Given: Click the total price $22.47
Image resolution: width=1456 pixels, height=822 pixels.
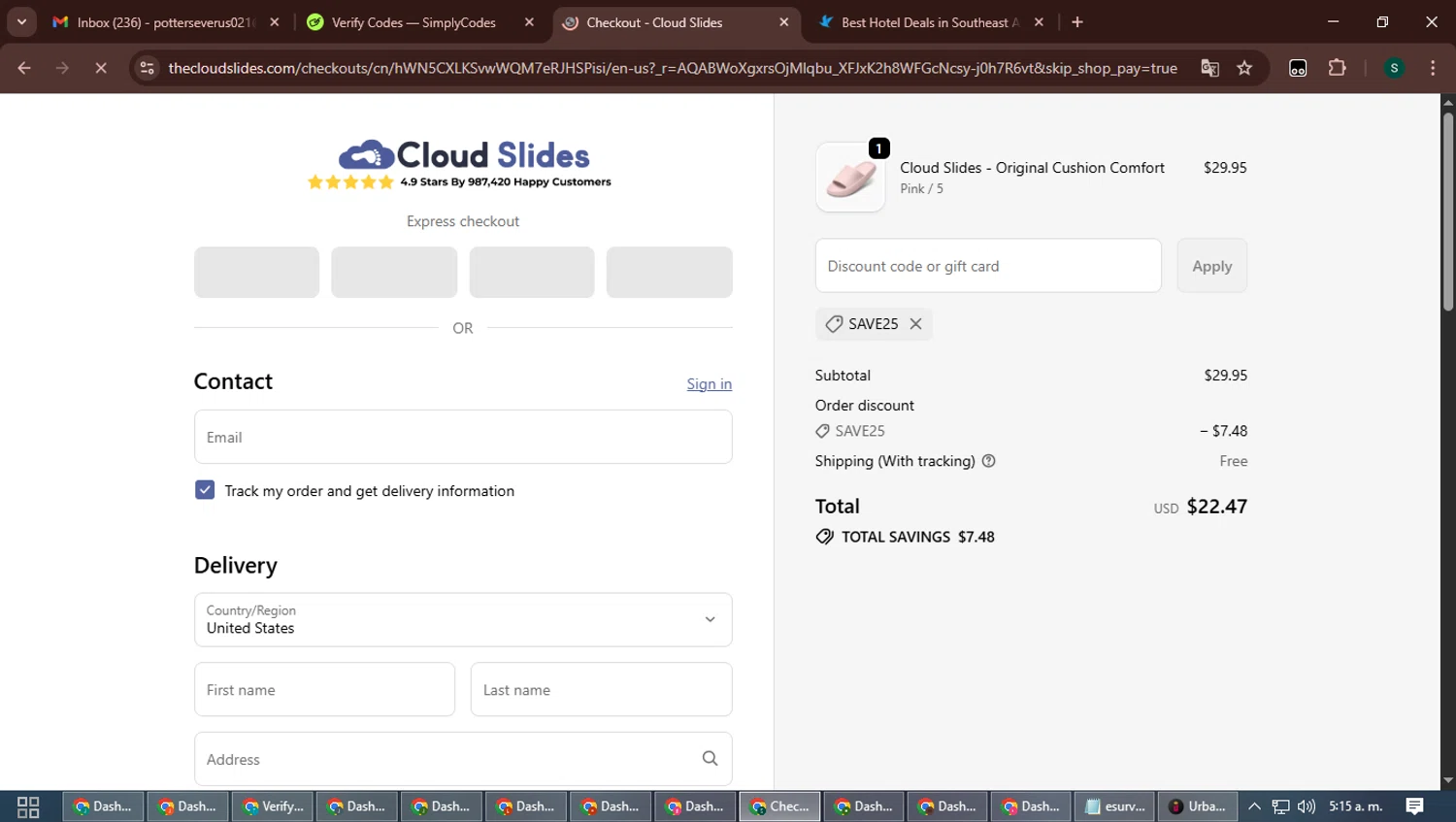Looking at the screenshot, I should pos(1216,507).
